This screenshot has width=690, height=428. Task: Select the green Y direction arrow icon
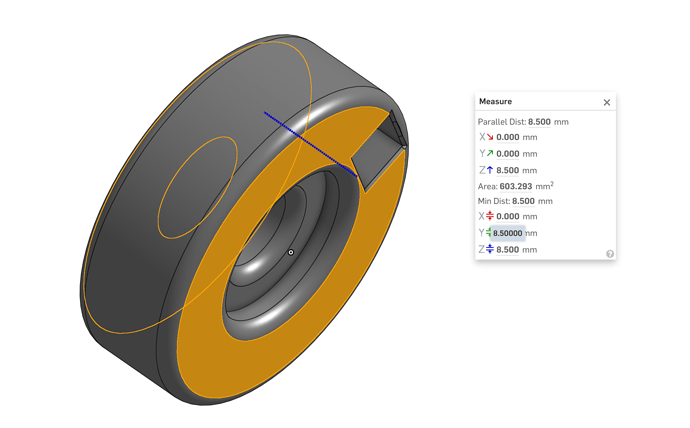[x=490, y=154]
